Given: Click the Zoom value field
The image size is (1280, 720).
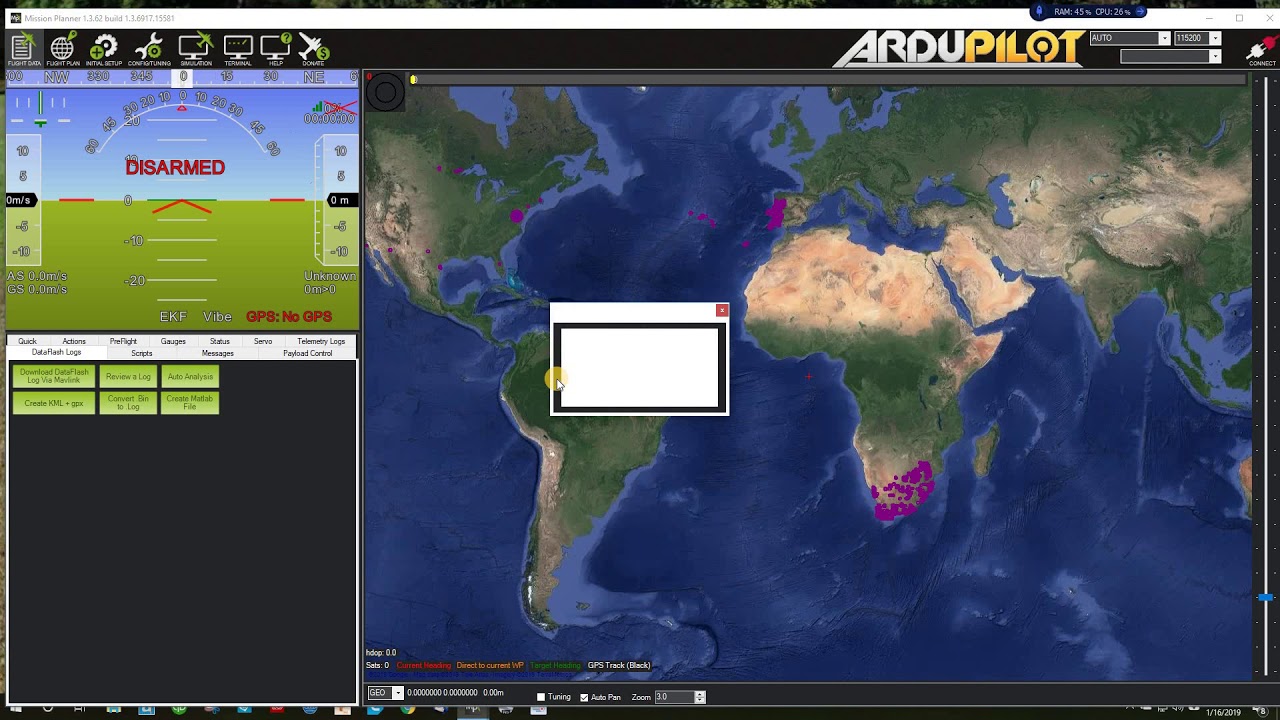Looking at the screenshot, I should (674, 697).
